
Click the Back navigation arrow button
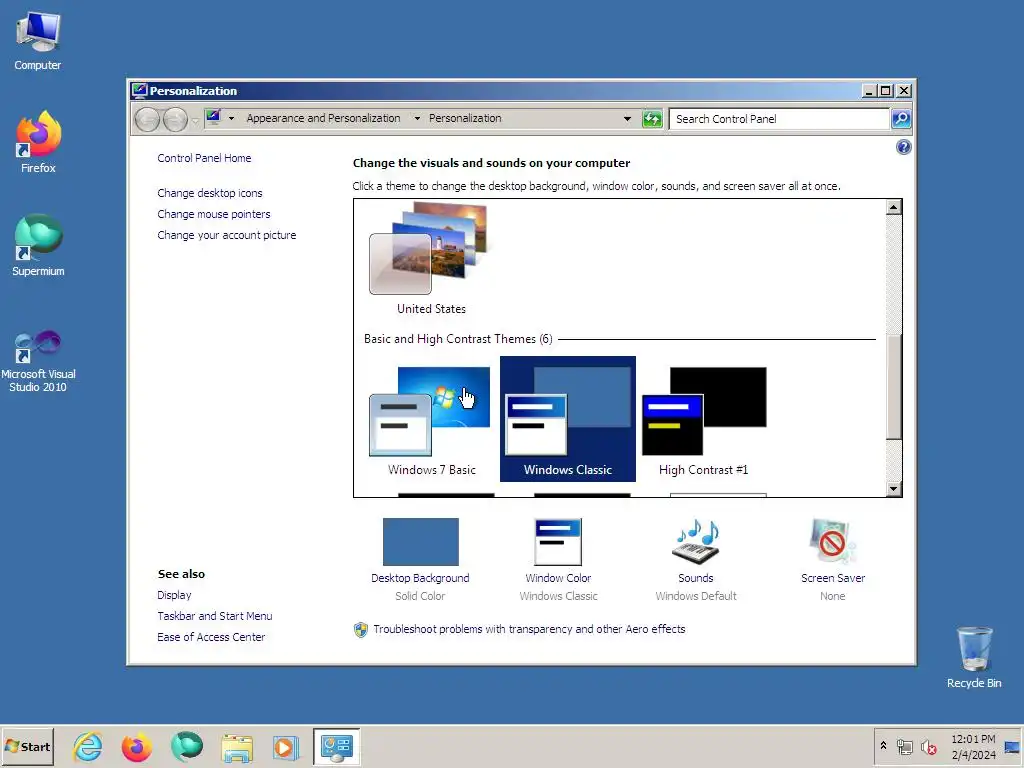(x=148, y=120)
